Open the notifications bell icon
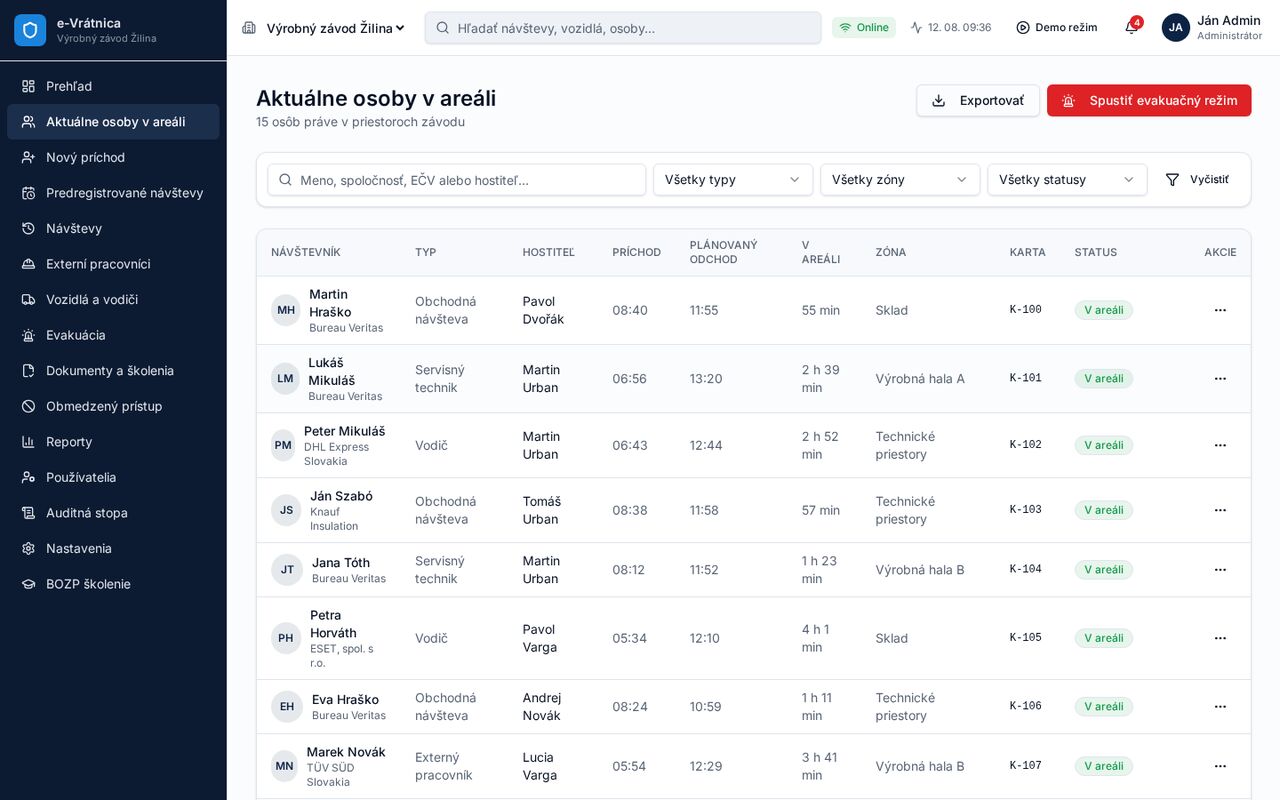Screen dimensions: 1280x800 click(x=1132, y=27)
